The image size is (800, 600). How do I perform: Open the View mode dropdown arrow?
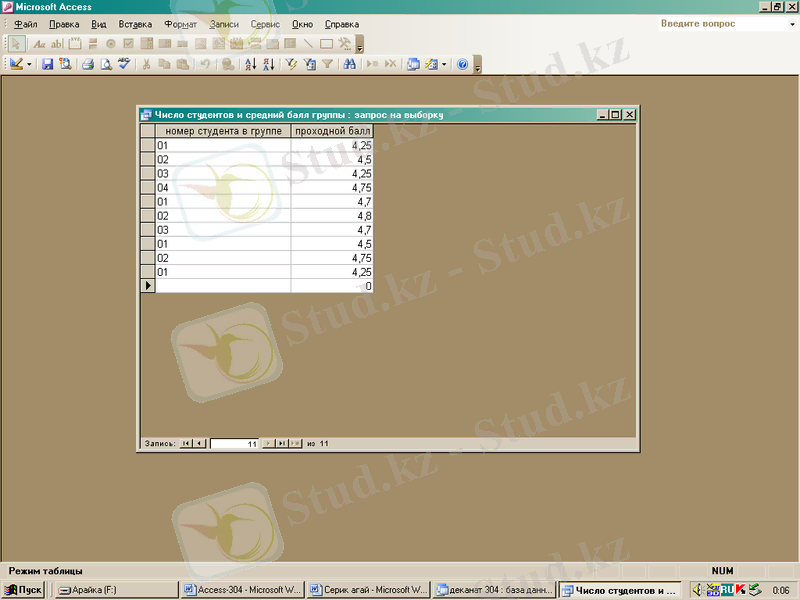[x=29, y=64]
